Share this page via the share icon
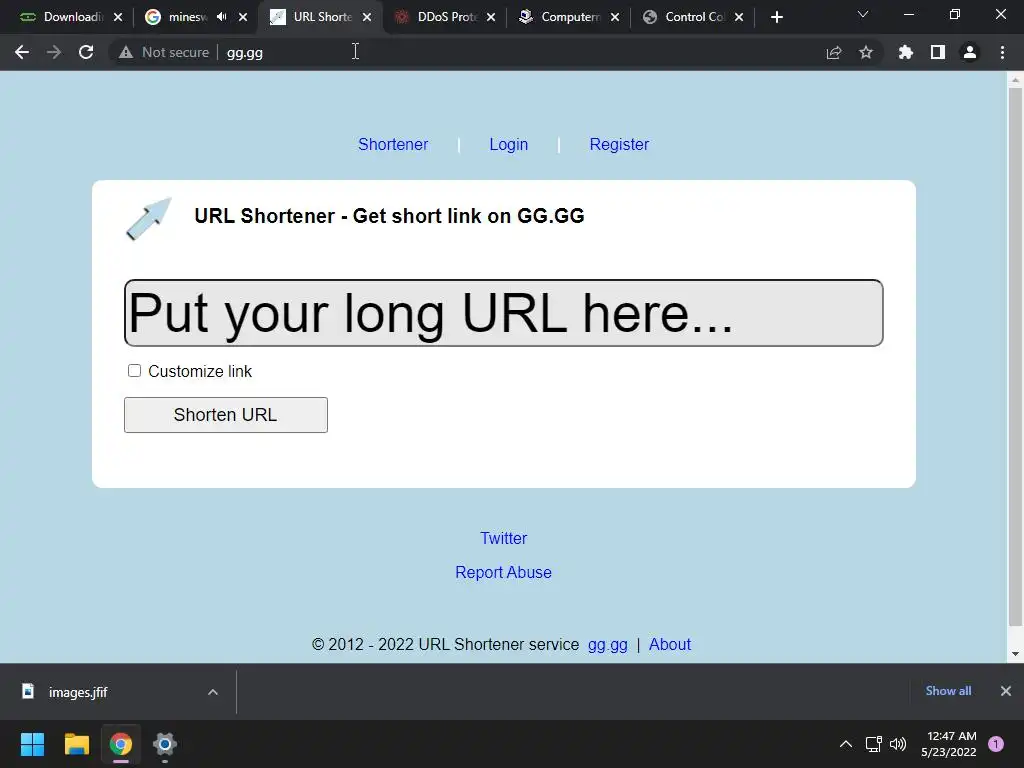 pyautogui.click(x=834, y=52)
